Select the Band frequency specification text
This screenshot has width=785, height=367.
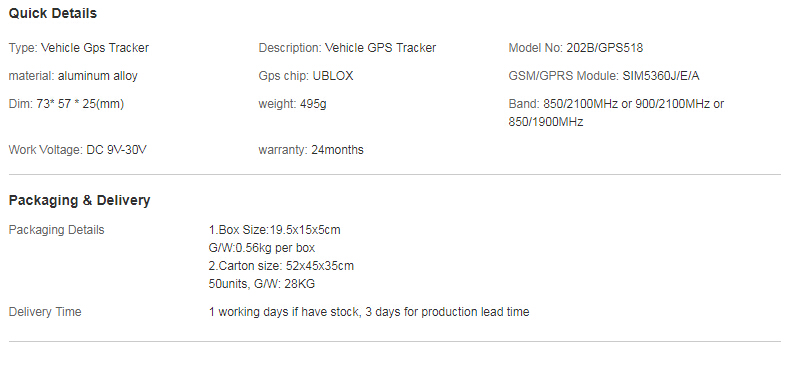click(616, 113)
